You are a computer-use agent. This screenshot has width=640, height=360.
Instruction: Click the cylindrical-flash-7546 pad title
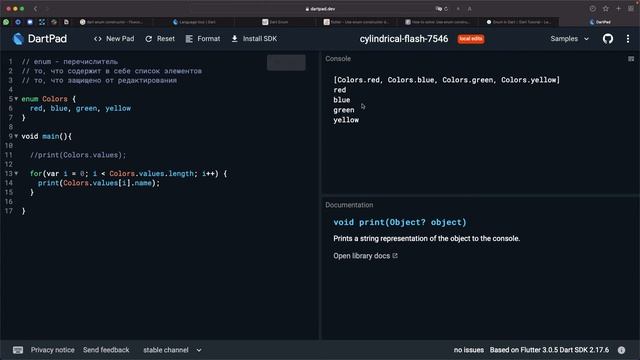404,39
